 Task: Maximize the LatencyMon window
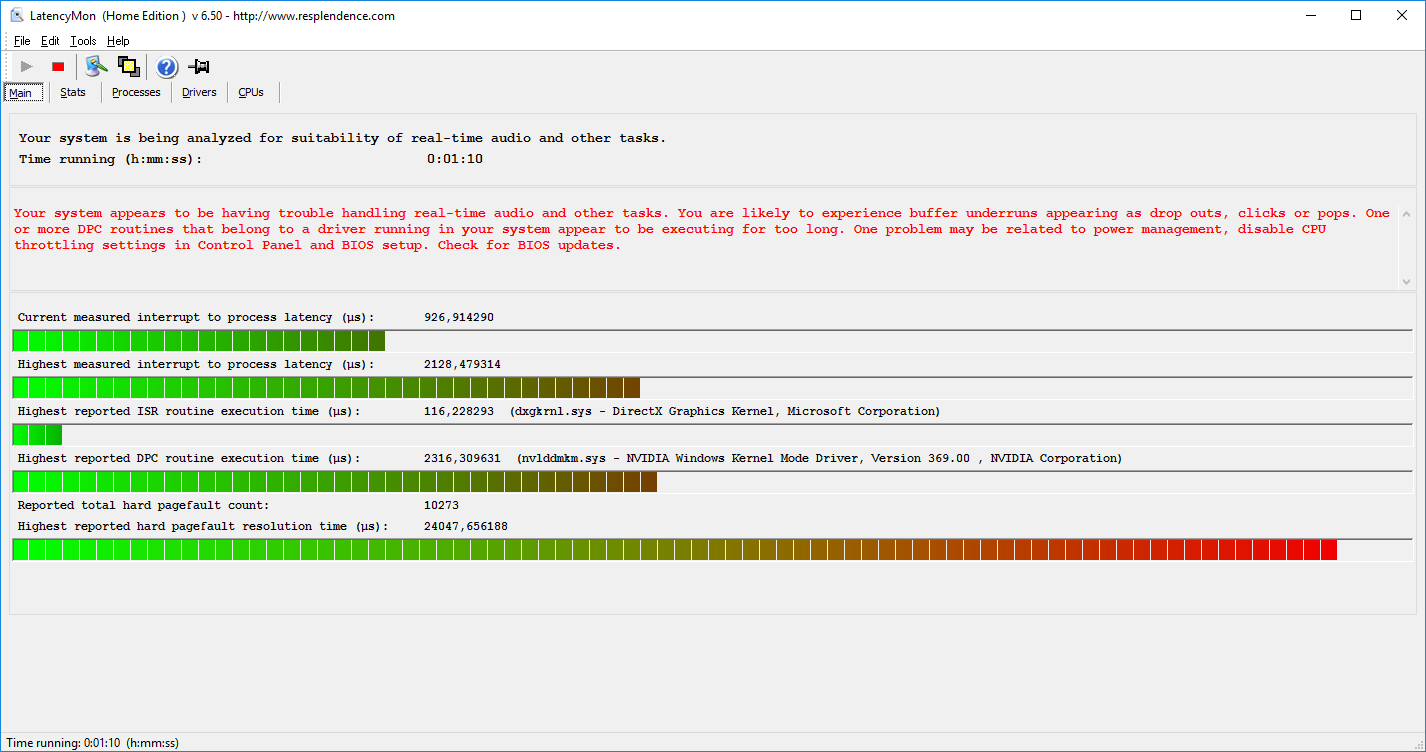(x=1356, y=15)
